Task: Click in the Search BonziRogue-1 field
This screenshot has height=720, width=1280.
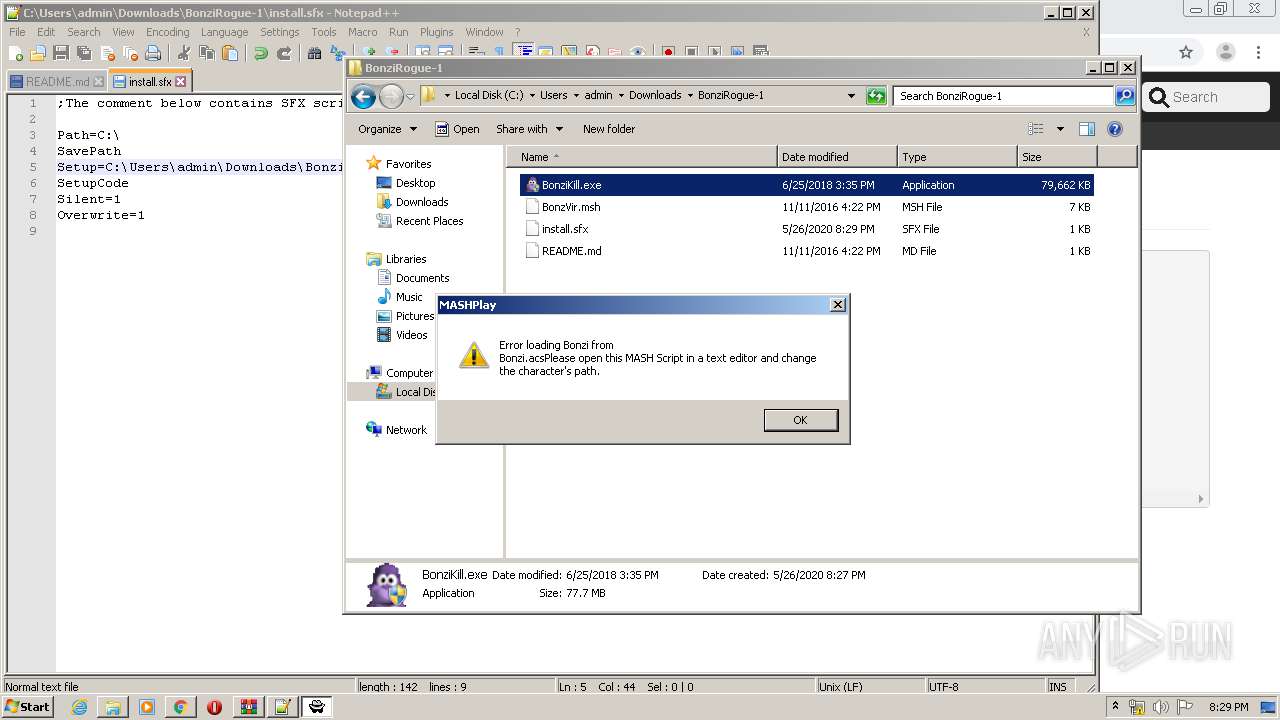Action: [x=1003, y=96]
